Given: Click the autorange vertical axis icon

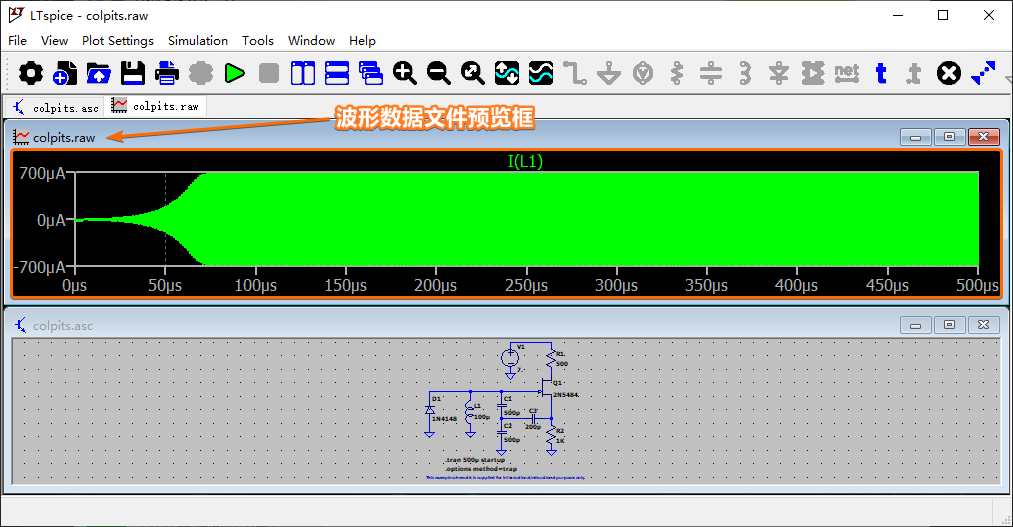Looking at the screenshot, I should pos(506,73).
